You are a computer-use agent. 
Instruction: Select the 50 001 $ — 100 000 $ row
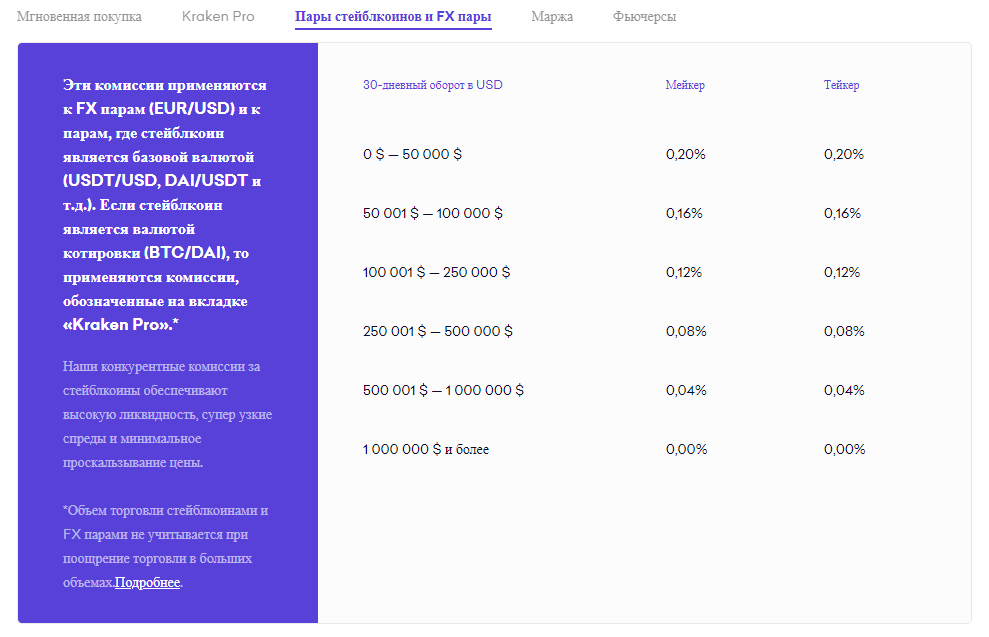pyautogui.click(x=614, y=213)
